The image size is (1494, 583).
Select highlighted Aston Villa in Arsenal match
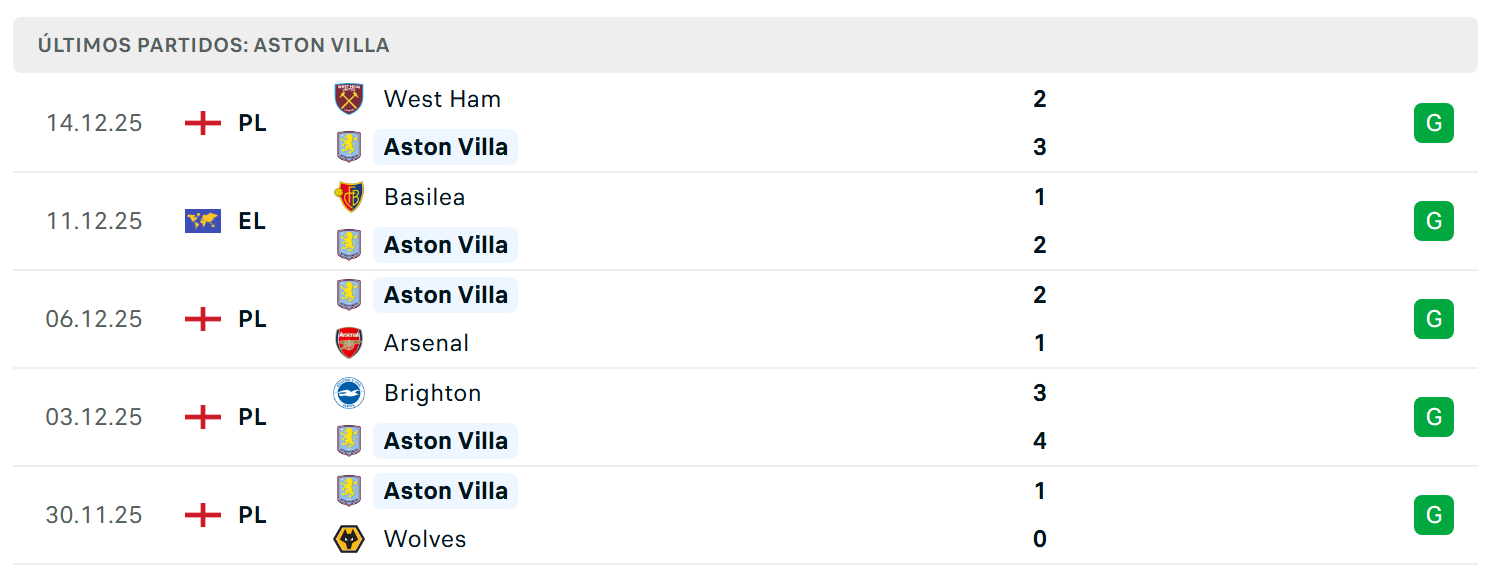(x=446, y=295)
